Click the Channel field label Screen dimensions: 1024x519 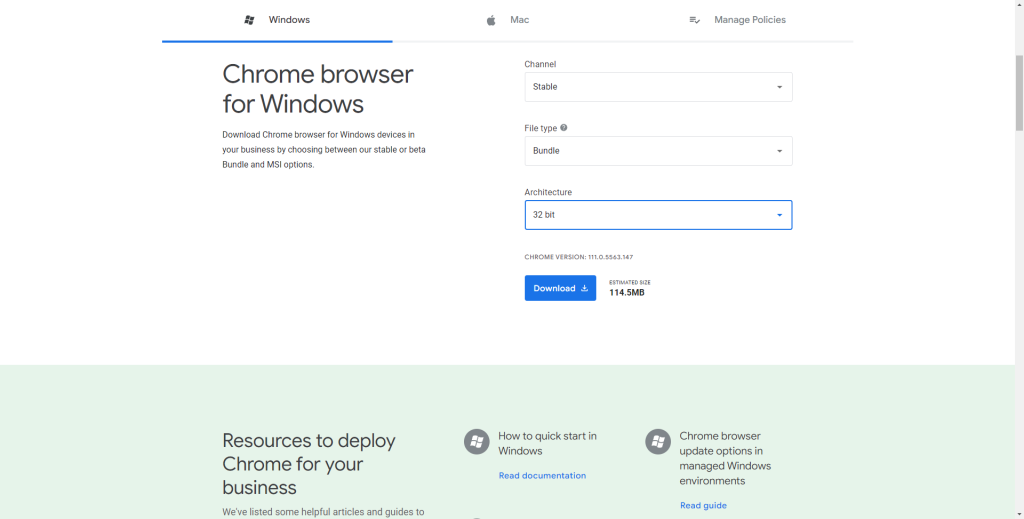[x=540, y=64]
